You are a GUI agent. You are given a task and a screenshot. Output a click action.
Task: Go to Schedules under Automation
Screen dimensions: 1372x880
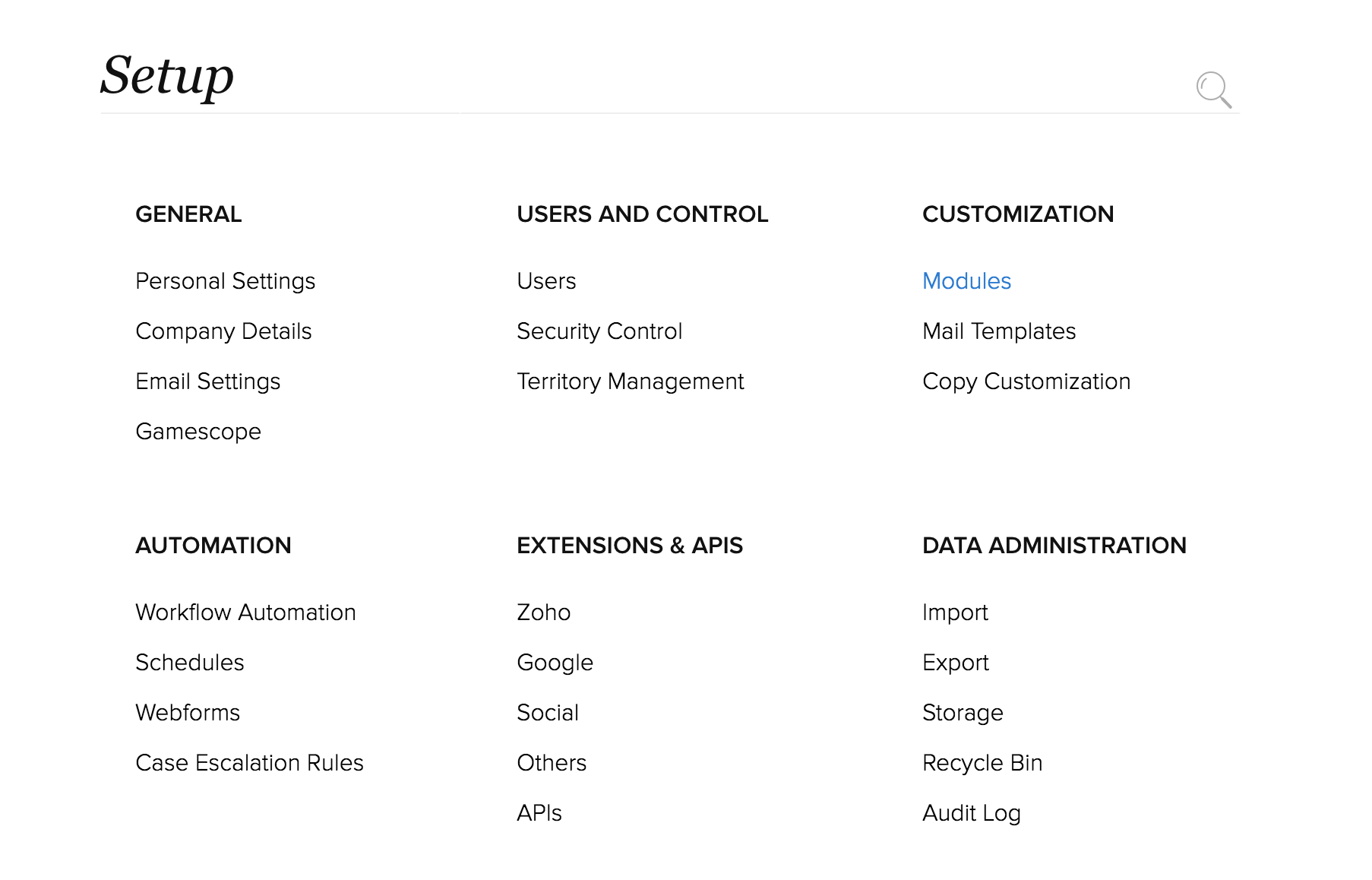[x=189, y=663]
